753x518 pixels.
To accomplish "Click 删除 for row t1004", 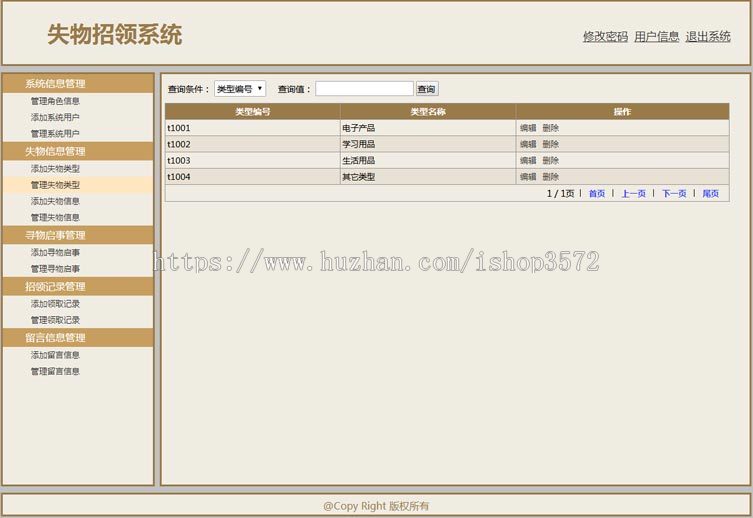I will click(x=551, y=177).
